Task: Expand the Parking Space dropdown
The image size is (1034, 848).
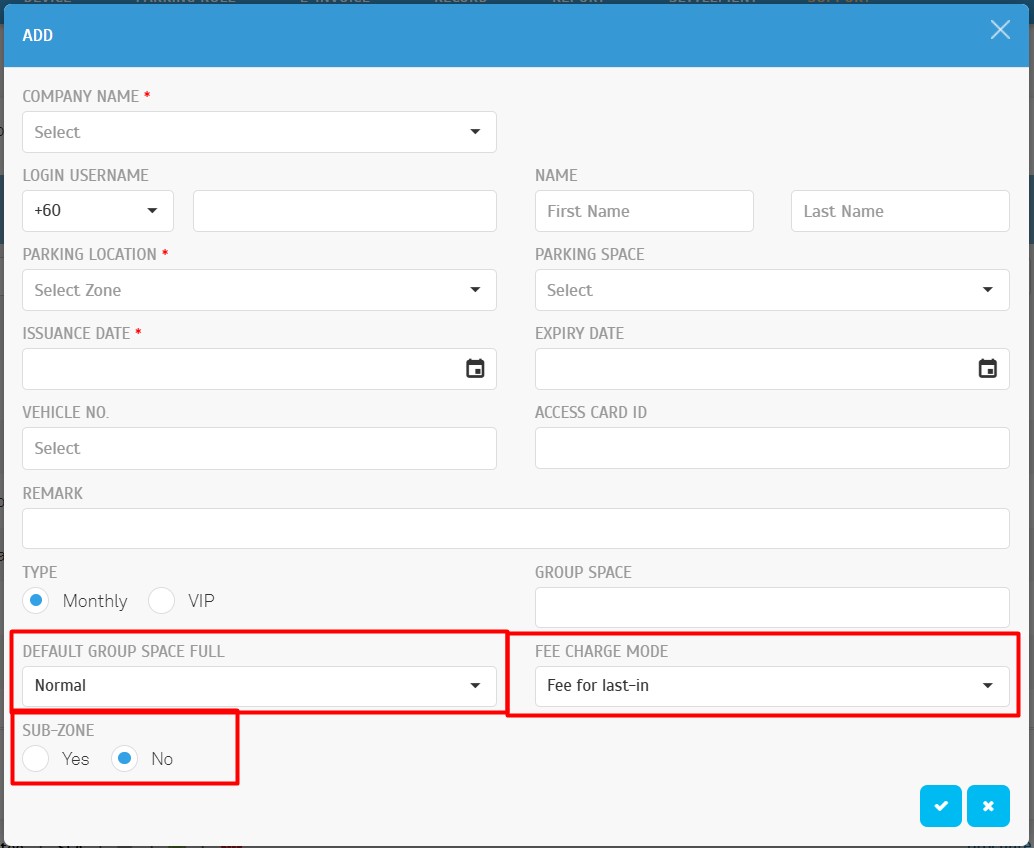Action: tap(771, 290)
